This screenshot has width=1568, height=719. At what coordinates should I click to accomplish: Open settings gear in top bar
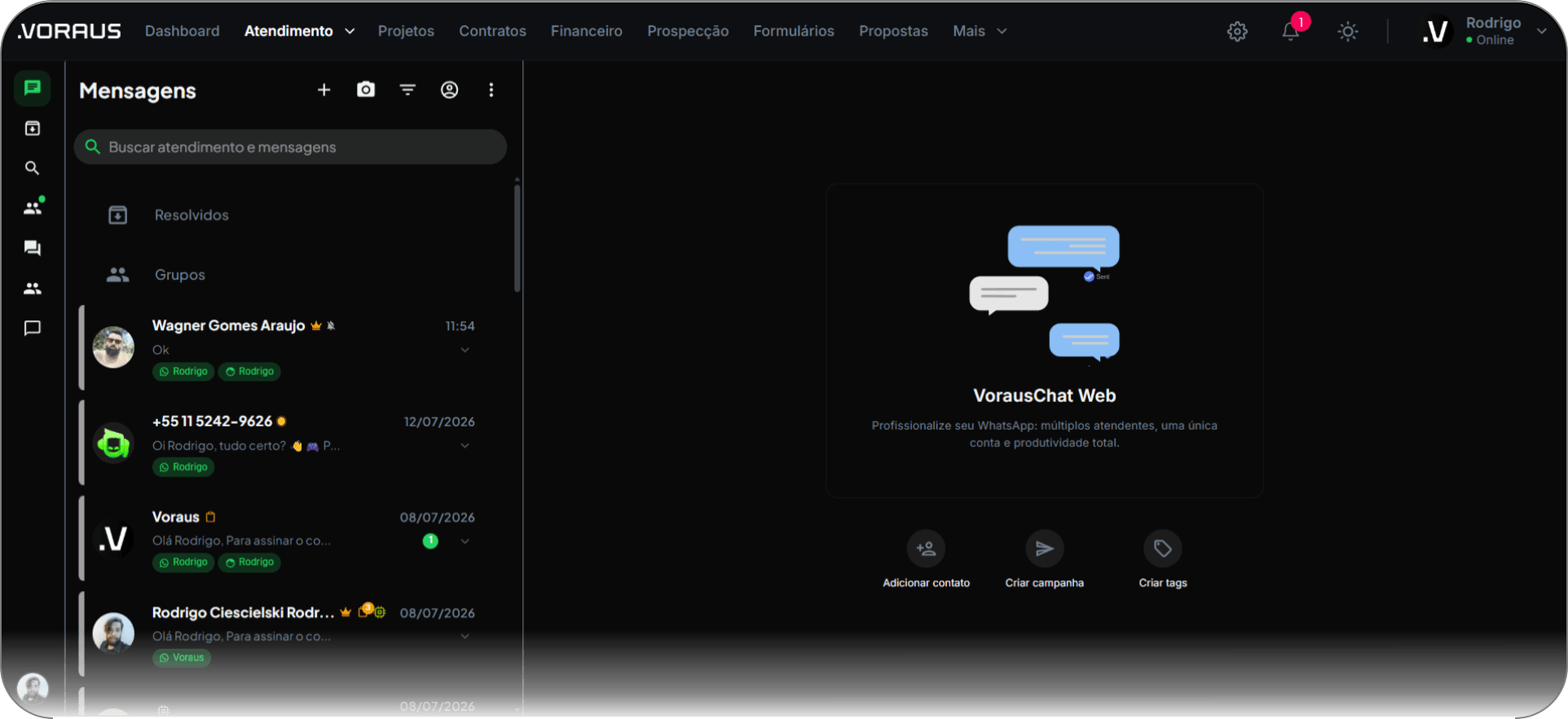tap(1237, 32)
